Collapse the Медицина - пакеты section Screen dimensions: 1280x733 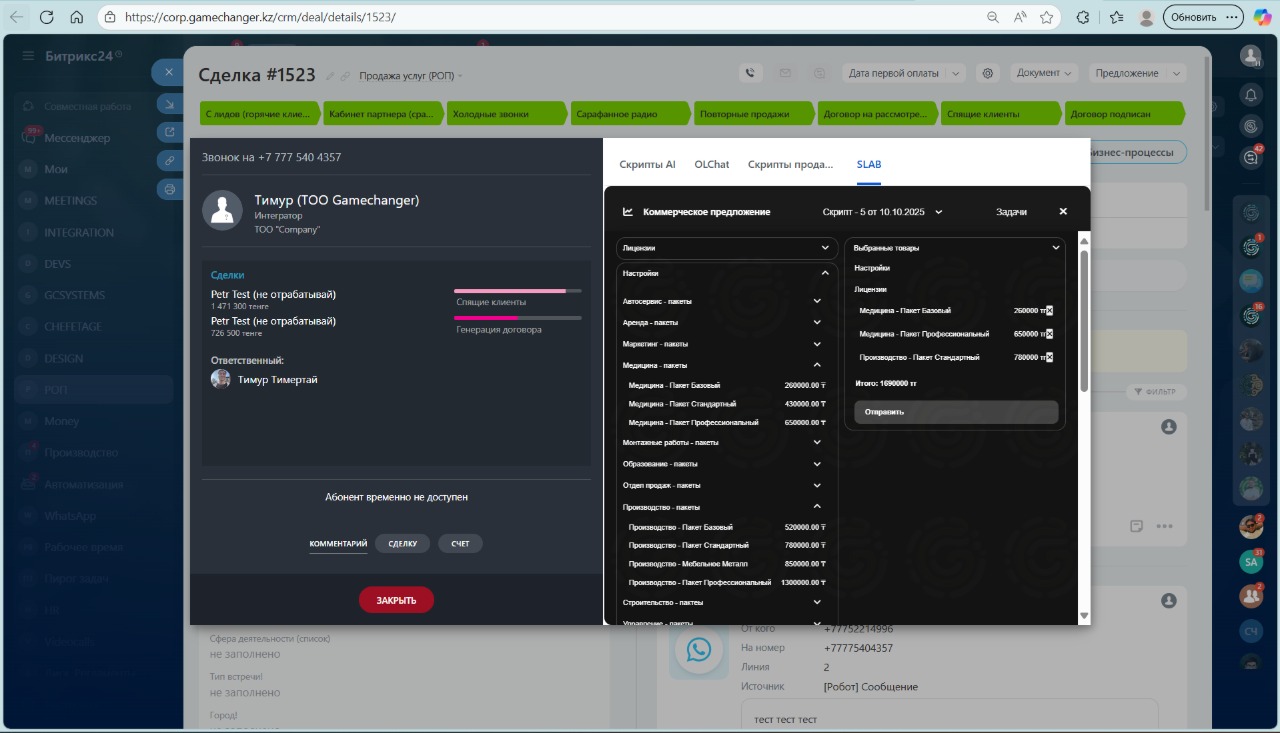(817, 365)
